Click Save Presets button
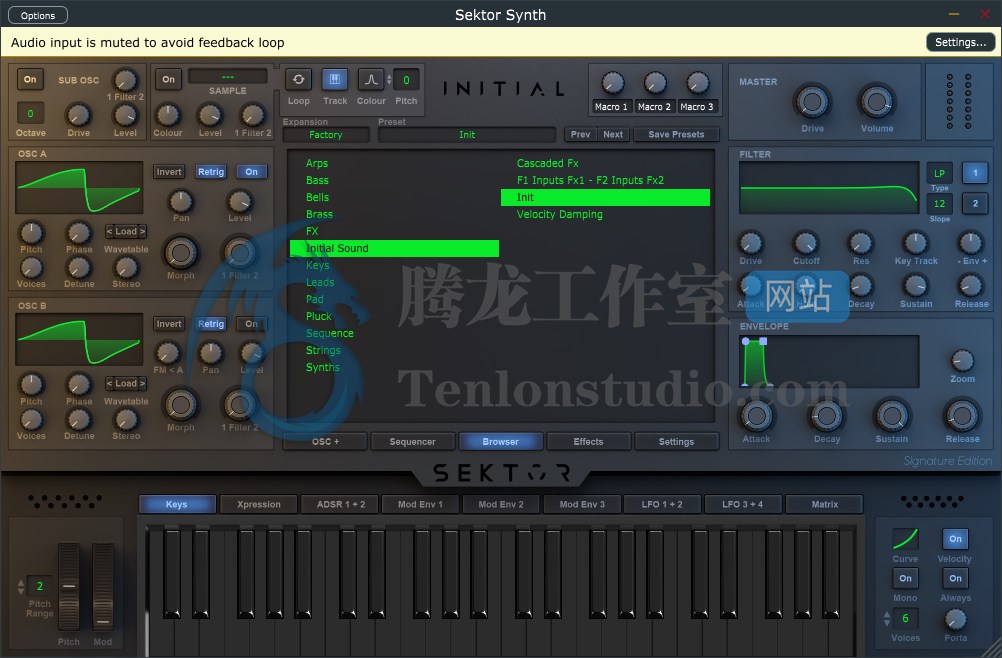 (x=676, y=134)
